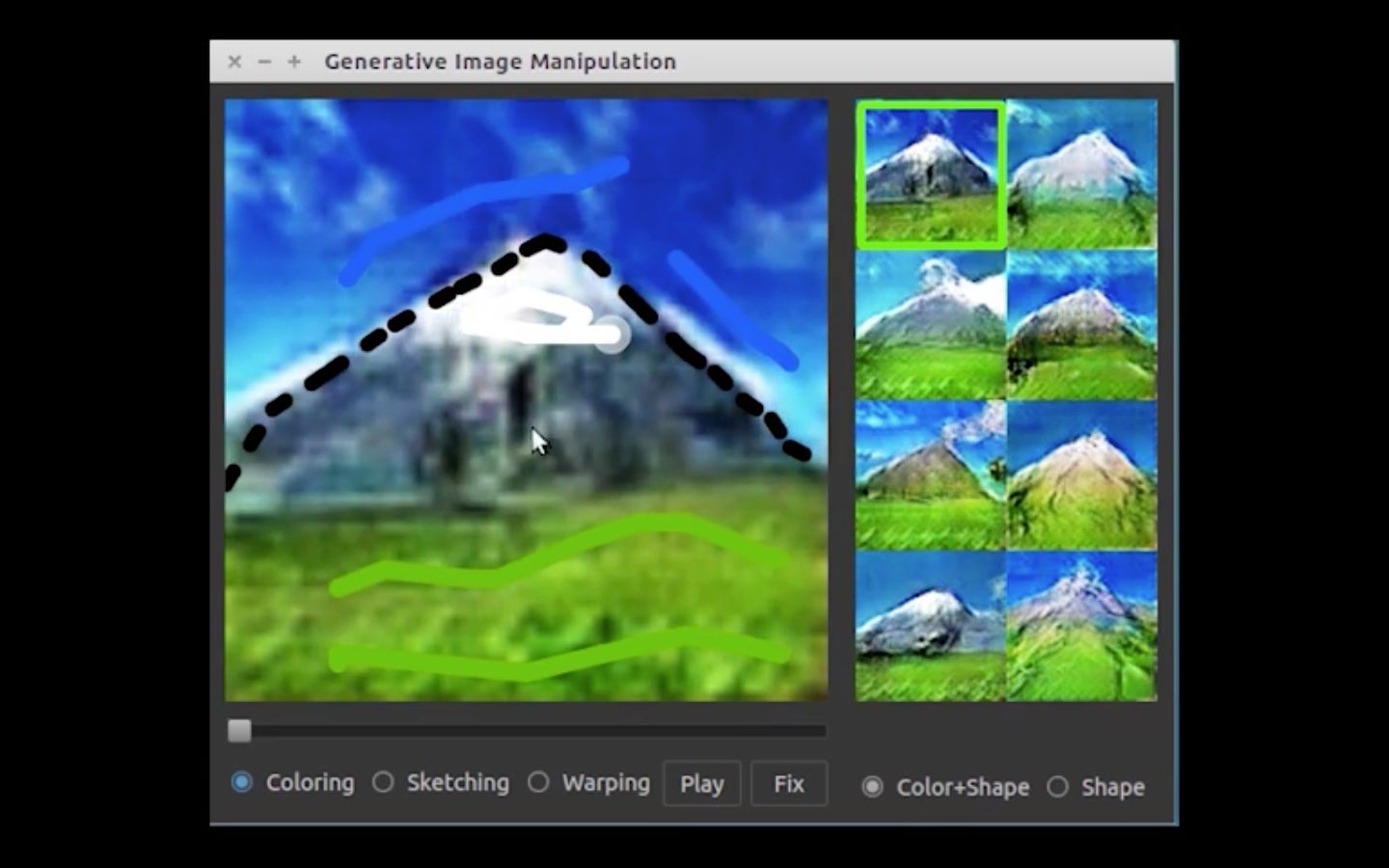Choose the second-row left mountain thumbnail
The height and width of the screenshot is (868, 1389).
pyautogui.click(x=931, y=326)
